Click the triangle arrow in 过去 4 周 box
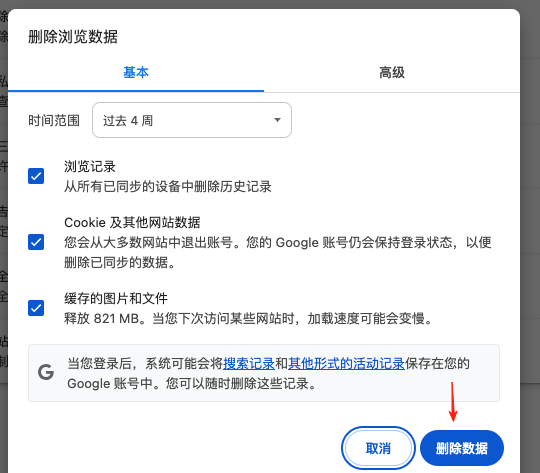Screen dimensions: 540x473 point(277,120)
